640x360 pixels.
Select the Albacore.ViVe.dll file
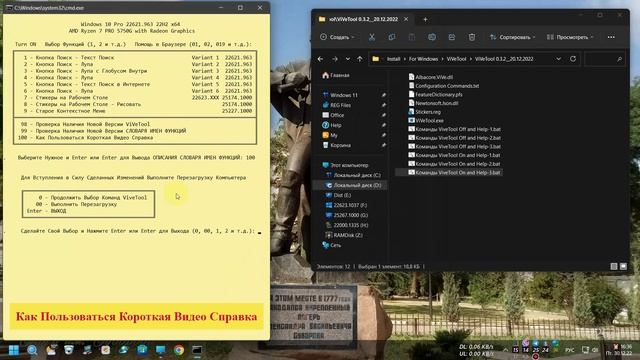point(431,77)
